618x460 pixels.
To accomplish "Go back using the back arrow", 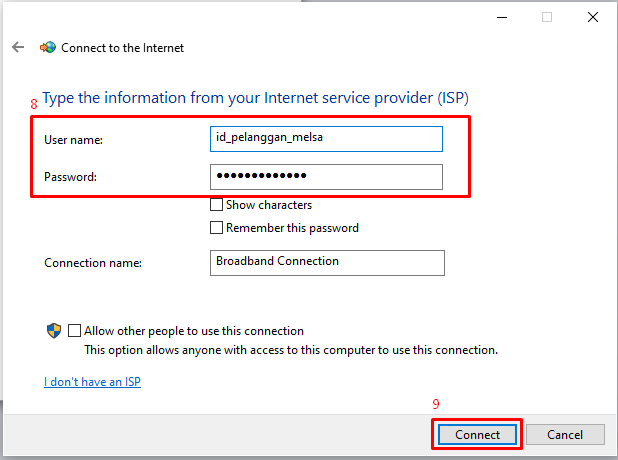I will coord(18,47).
